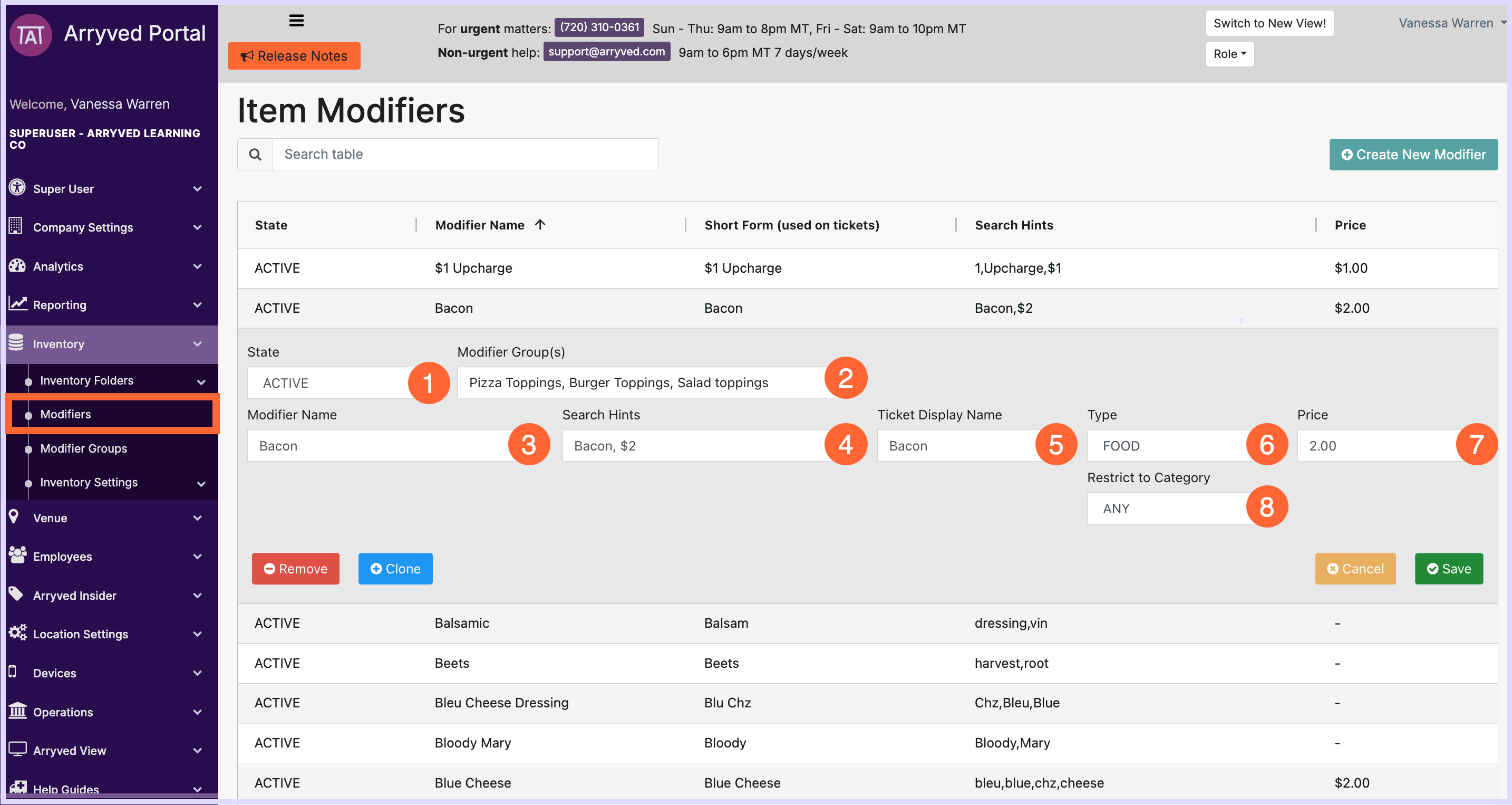Open Inventory Settings in the sidebar

point(89,482)
